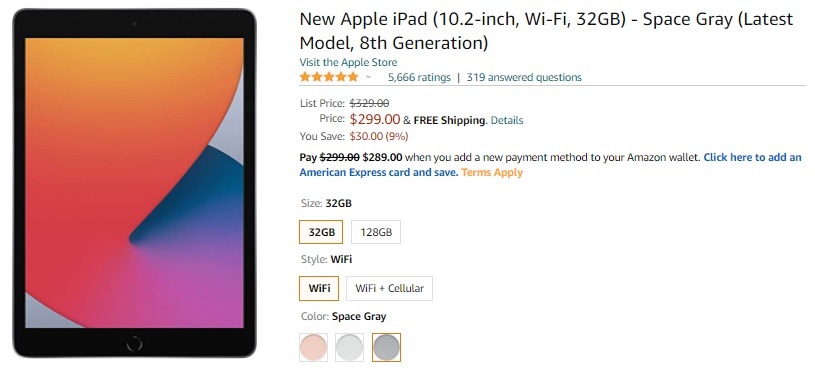Pick the Gold color swatch
815x370 pixels.
pos(313,347)
